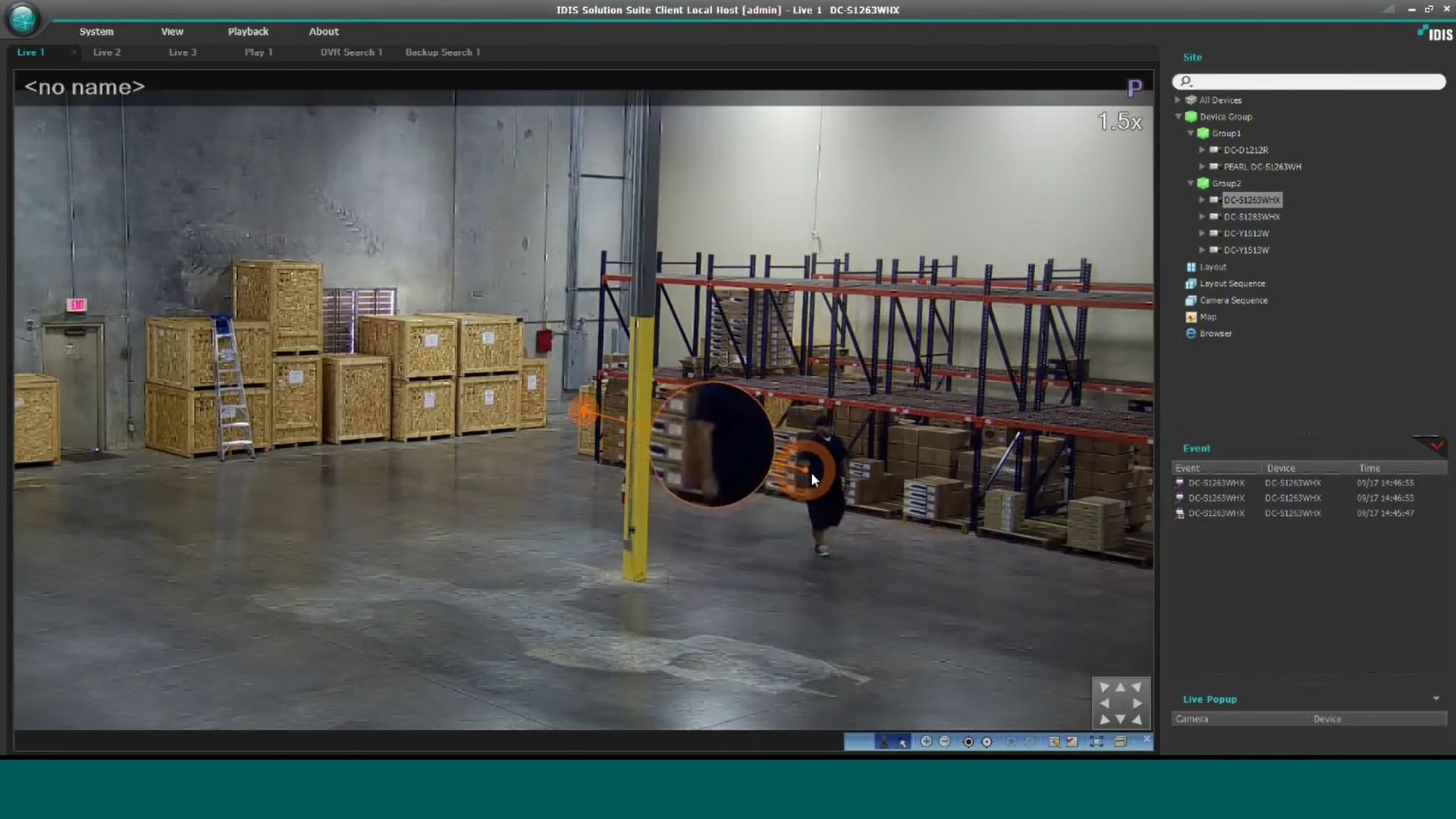Toggle the PTZ joystick mode button
Image resolution: width=1456 pixels, height=819 pixels.
click(883, 742)
